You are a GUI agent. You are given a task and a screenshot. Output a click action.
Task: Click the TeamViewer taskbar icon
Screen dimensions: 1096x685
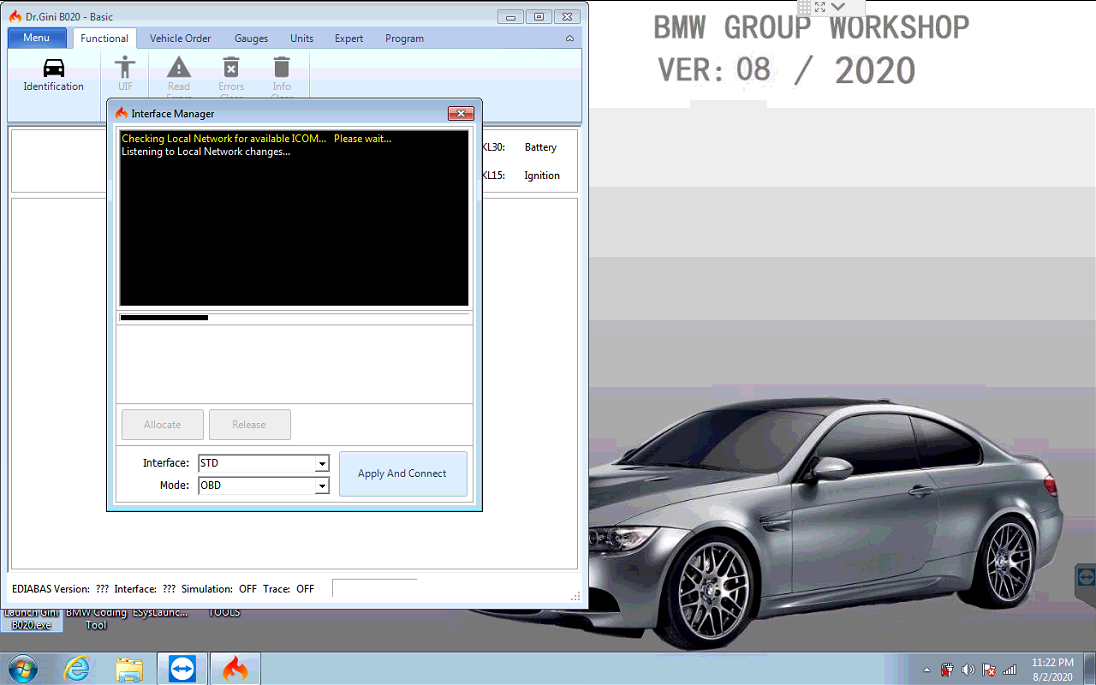182,670
